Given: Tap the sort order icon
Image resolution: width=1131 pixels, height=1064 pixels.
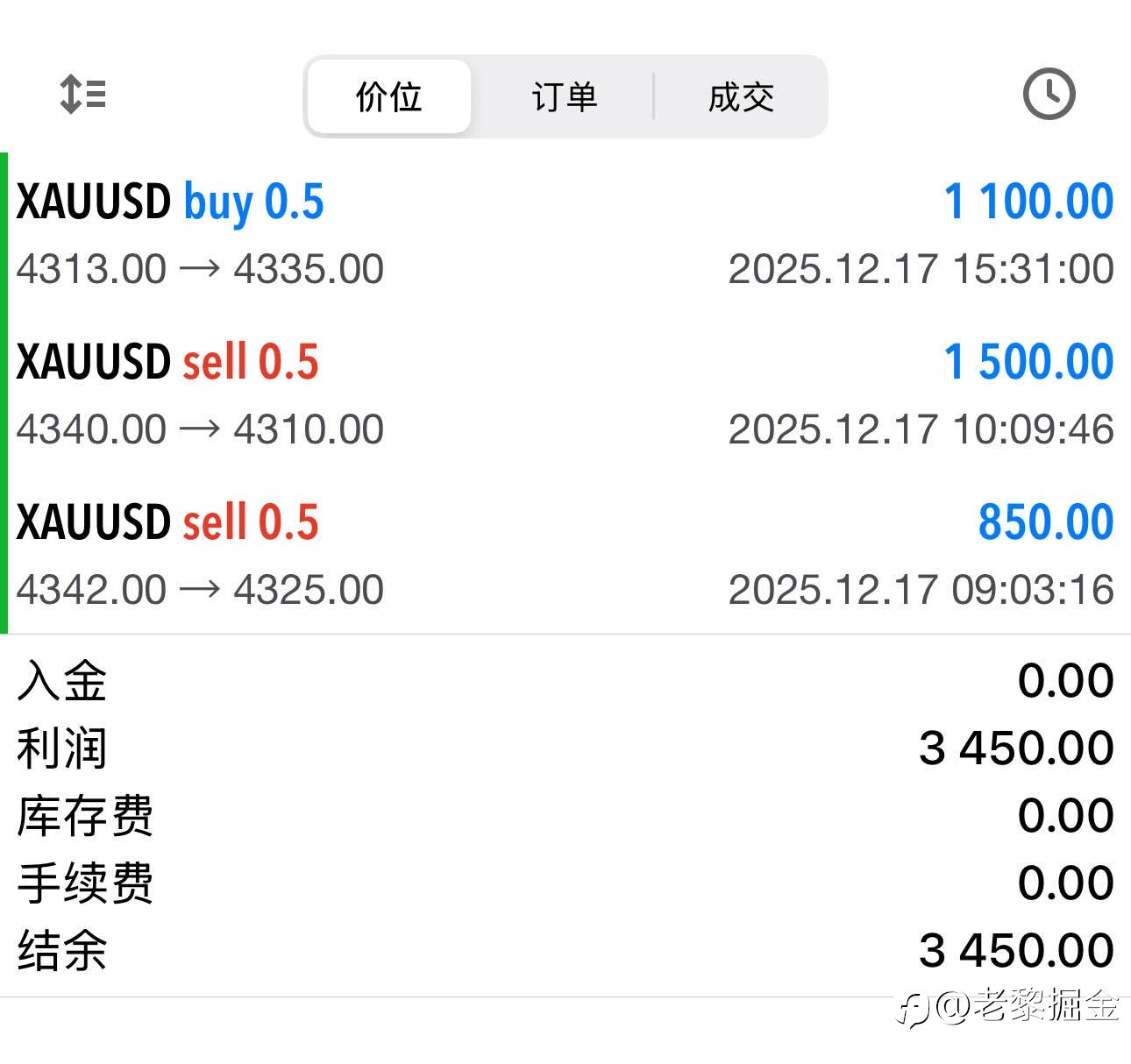Looking at the screenshot, I should (x=83, y=94).
